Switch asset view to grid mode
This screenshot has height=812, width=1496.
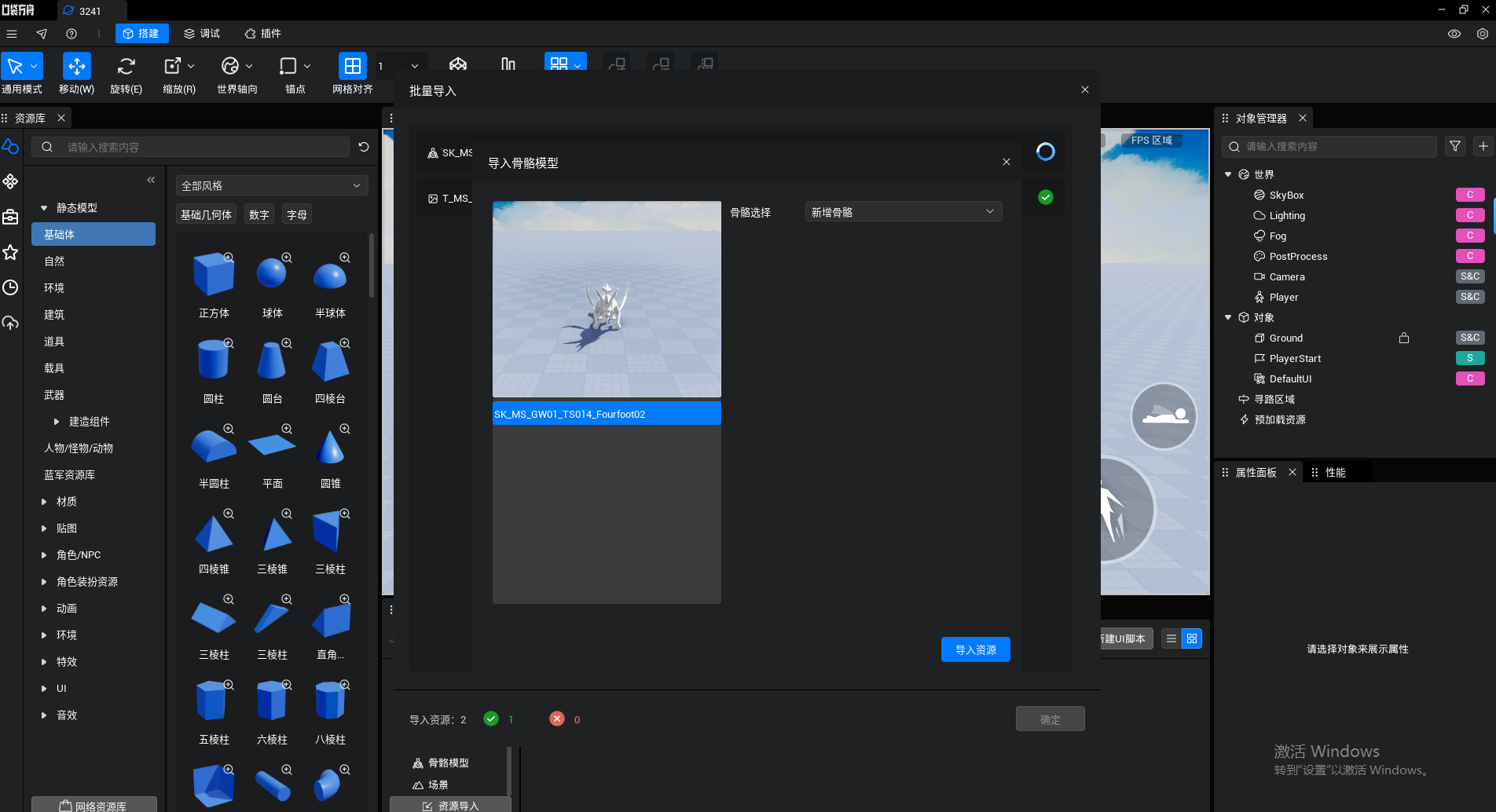(1192, 638)
